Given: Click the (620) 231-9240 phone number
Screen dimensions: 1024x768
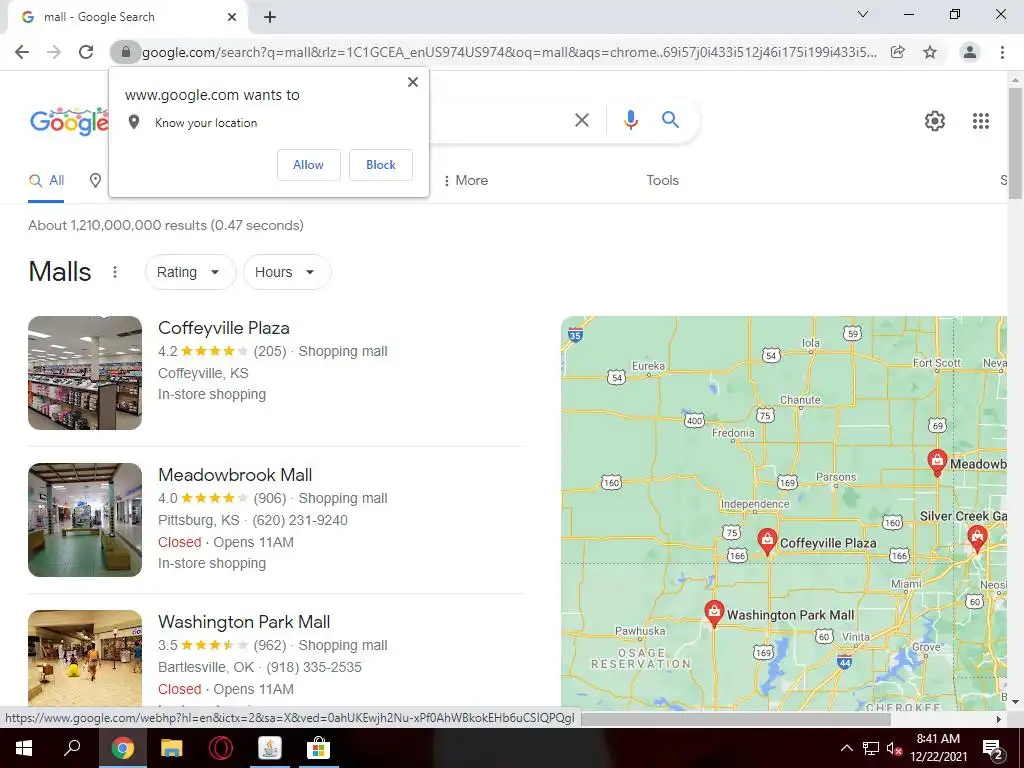Looking at the screenshot, I should click(x=300, y=520).
